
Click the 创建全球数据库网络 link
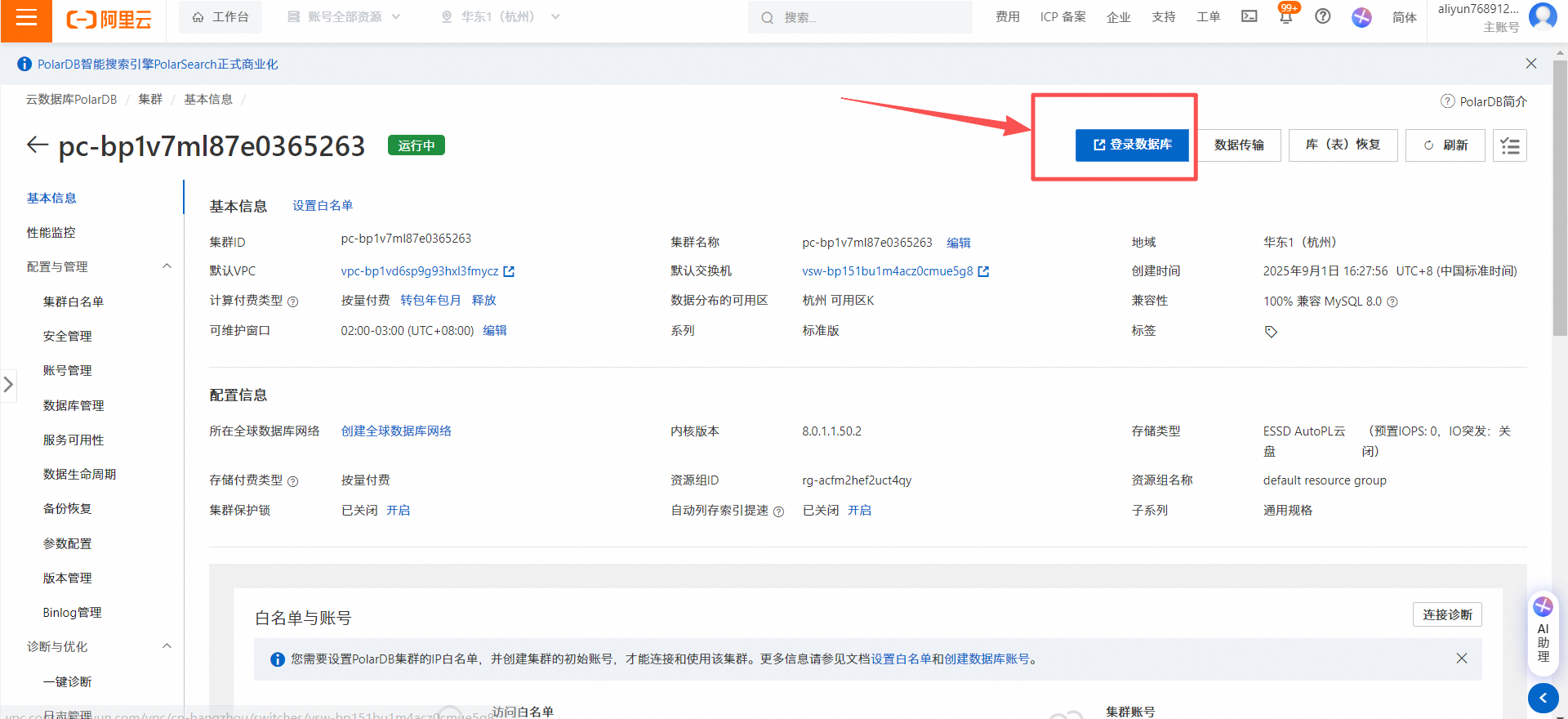click(396, 431)
